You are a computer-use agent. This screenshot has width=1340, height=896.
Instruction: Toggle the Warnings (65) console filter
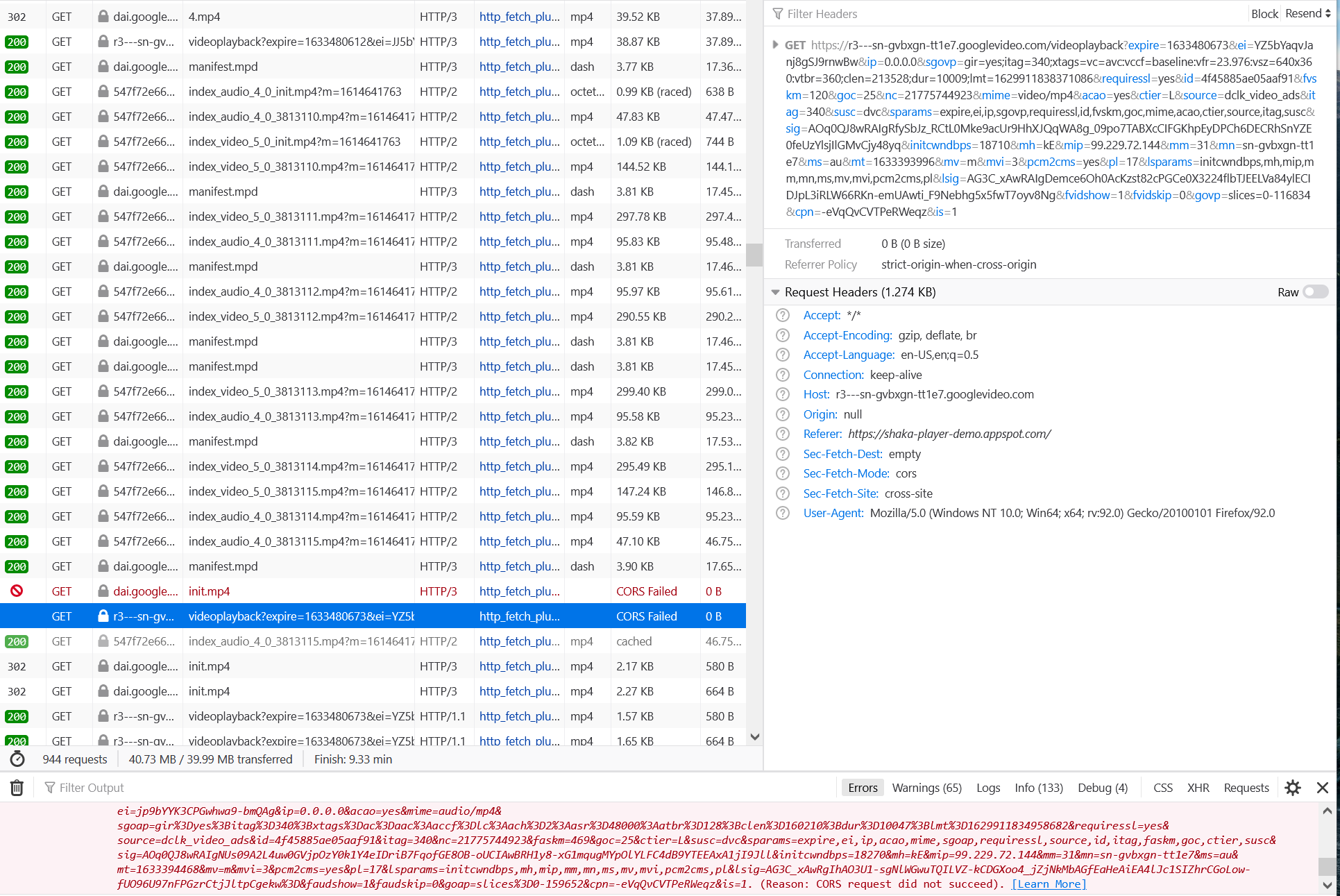926,788
